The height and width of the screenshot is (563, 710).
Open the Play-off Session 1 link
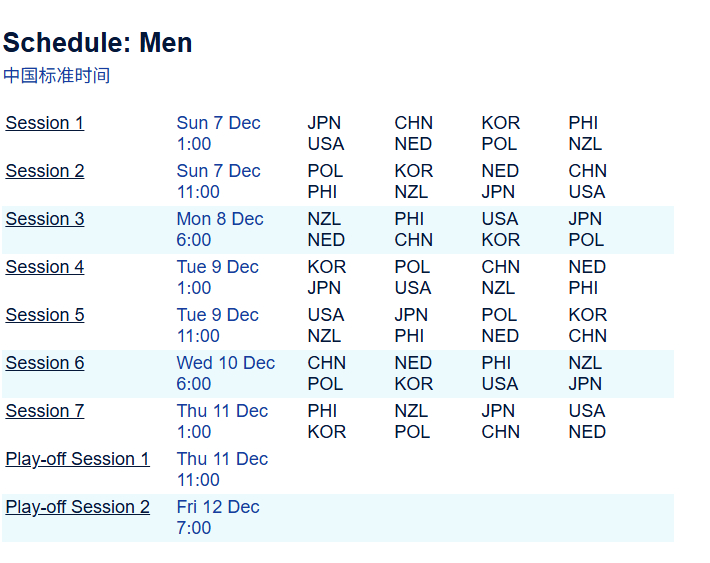tap(77, 459)
